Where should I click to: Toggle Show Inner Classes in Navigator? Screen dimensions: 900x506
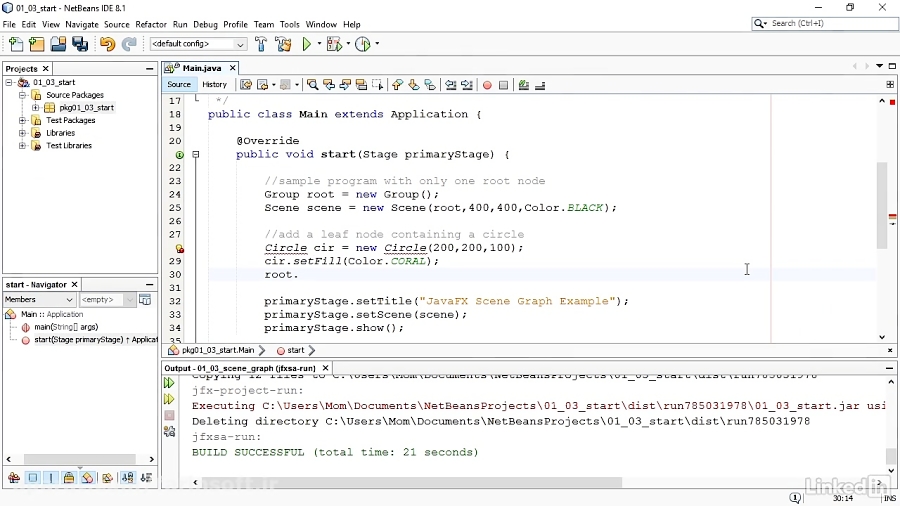87,477
